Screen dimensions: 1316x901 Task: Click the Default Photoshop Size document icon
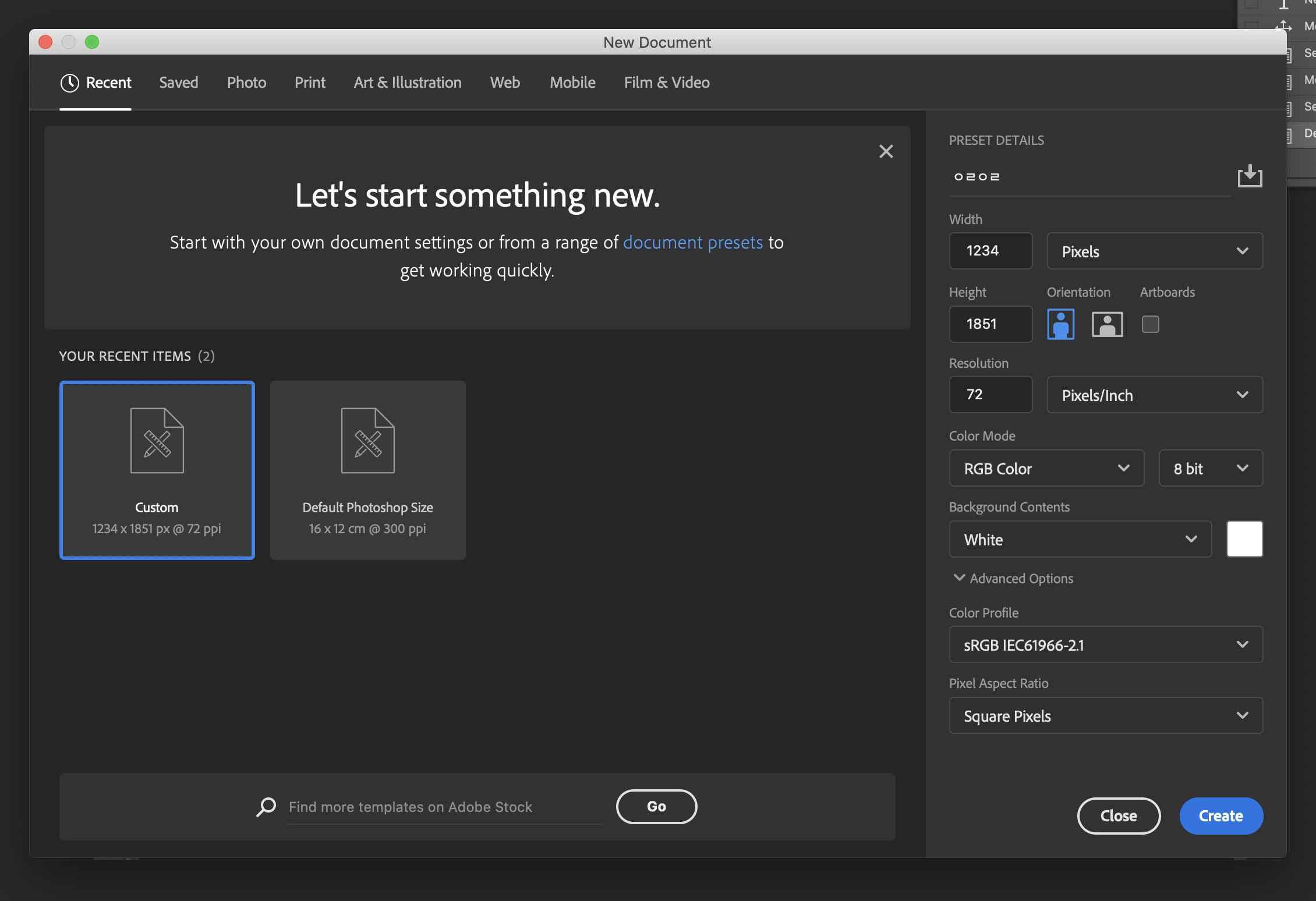point(367,441)
